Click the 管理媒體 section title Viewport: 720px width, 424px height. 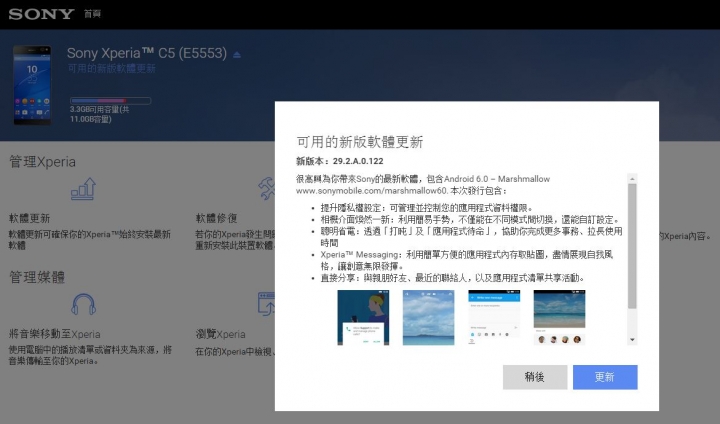pos(37,277)
